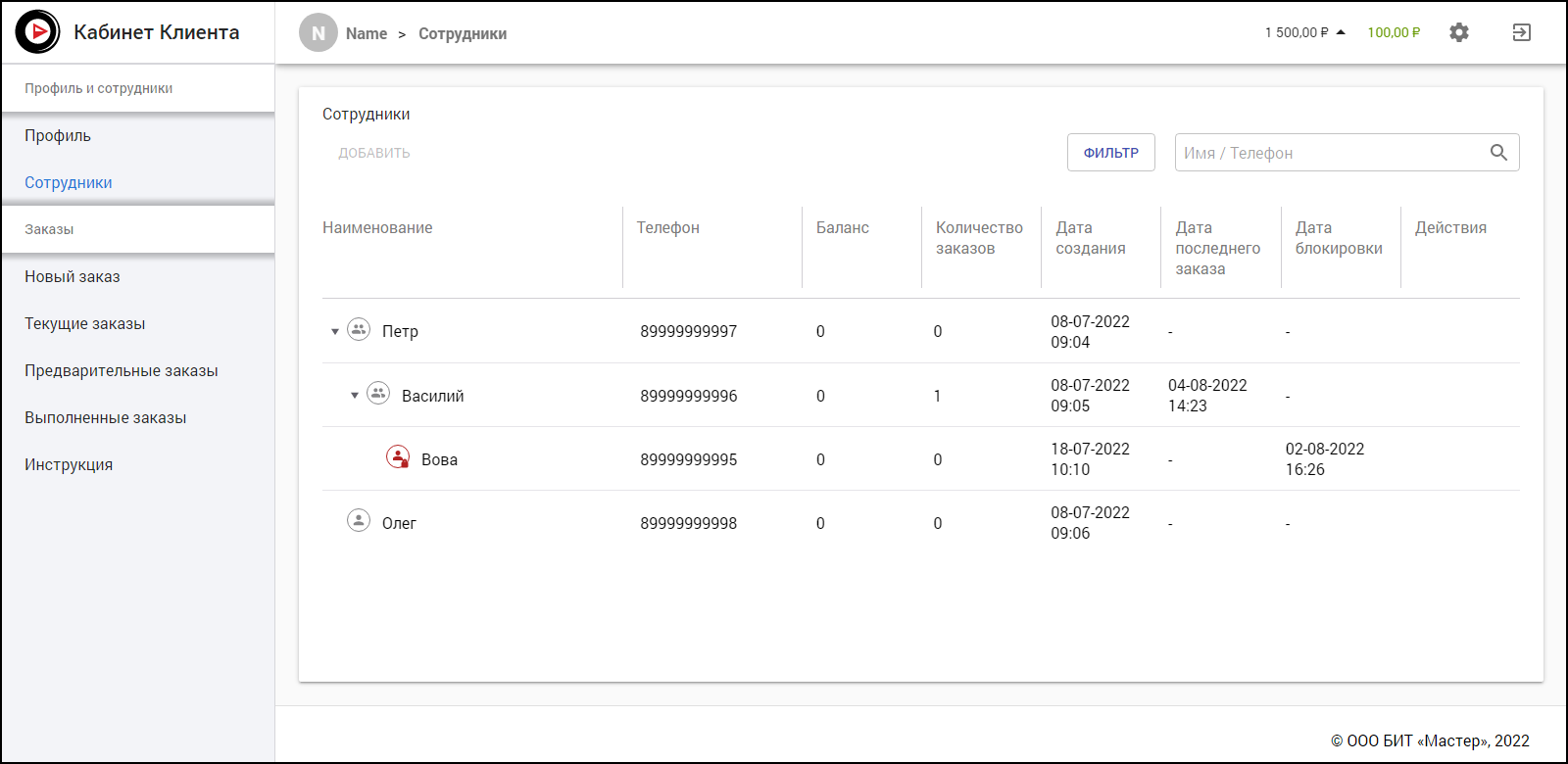This screenshot has width=1568, height=764.
Task: Click the group icon next to Петр
Action: (359, 330)
